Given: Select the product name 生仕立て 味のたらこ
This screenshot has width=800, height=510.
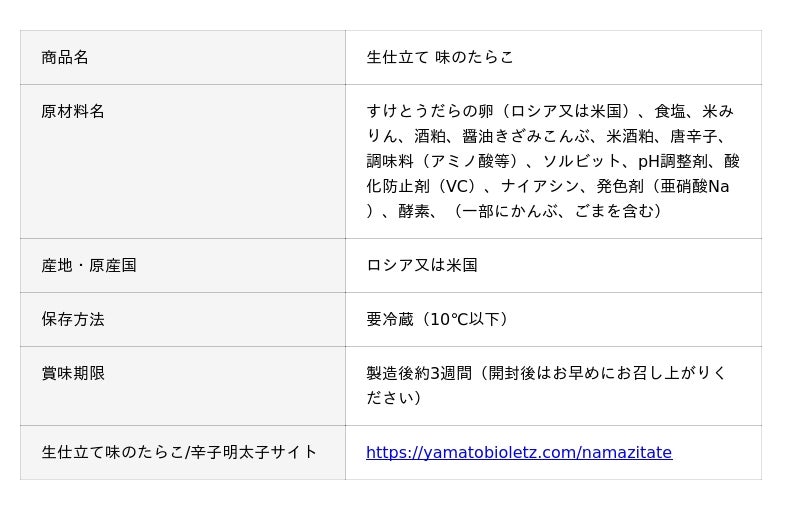Looking at the screenshot, I should tap(440, 58).
